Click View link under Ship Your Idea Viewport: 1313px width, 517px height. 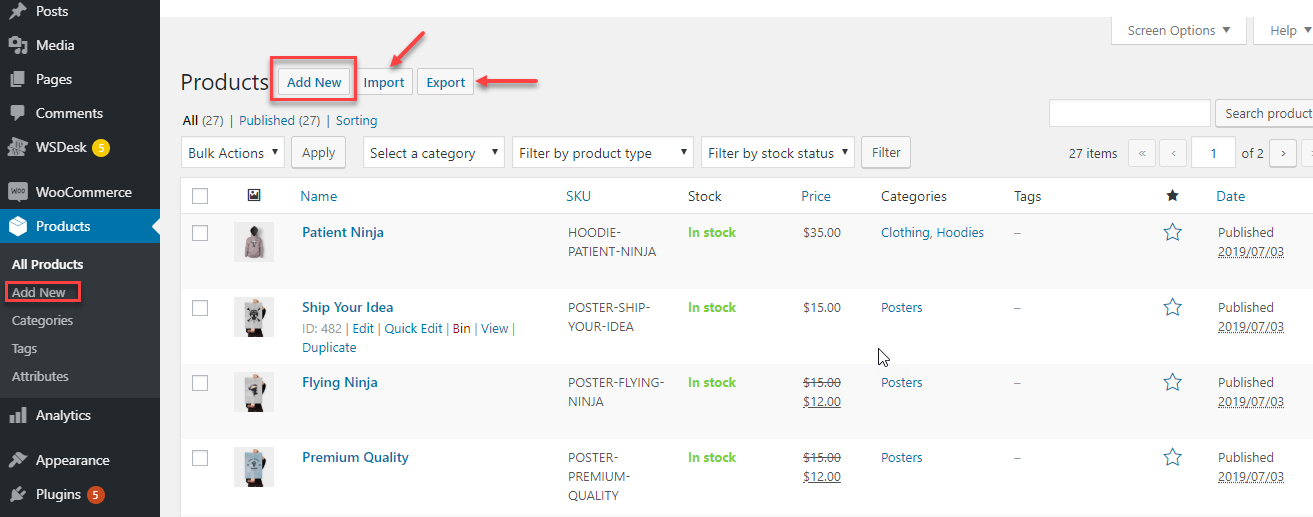click(x=494, y=328)
